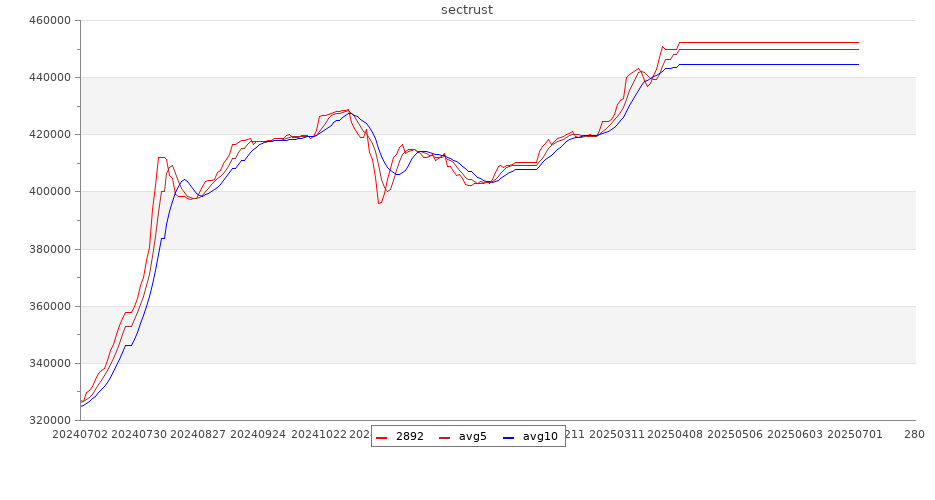The height and width of the screenshot is (500, 935).
Task: Select the 20250311 x-axis date label
Action: tap(615, 435)
